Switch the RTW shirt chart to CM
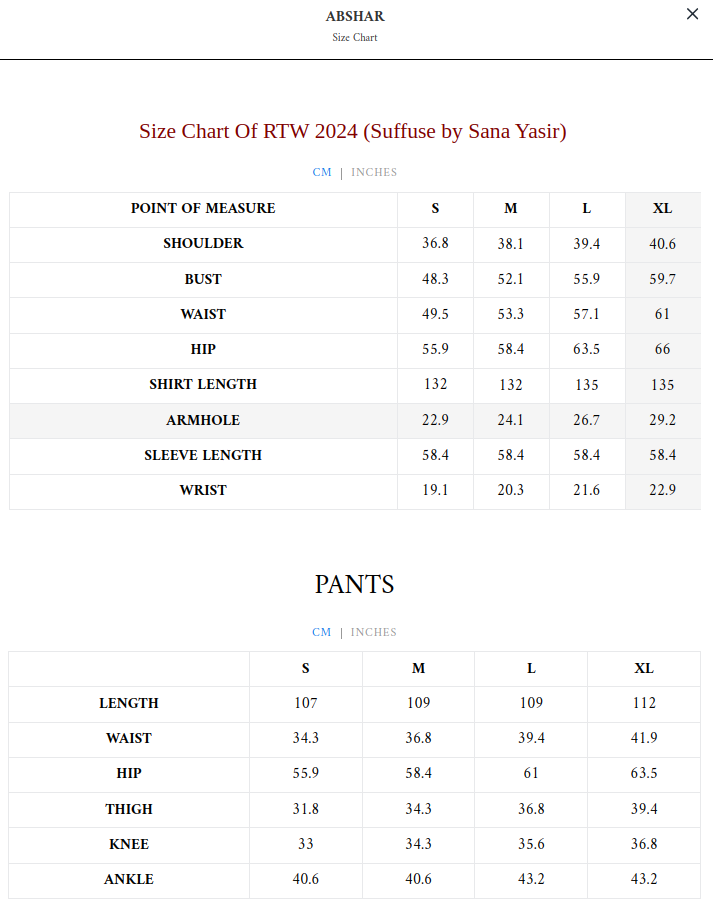The height and width of the screenshot is (913, 713). (x=322, y=172)
